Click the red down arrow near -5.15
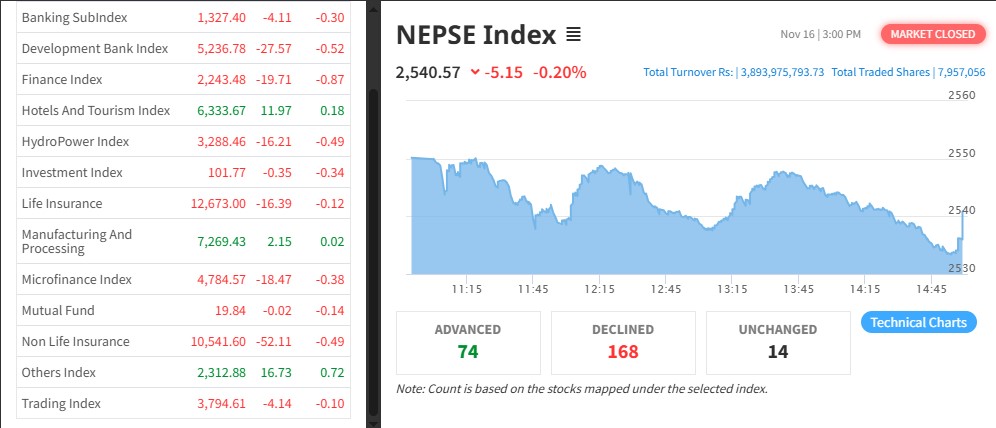This screenshot has height=428, width=996. point(474,72)
